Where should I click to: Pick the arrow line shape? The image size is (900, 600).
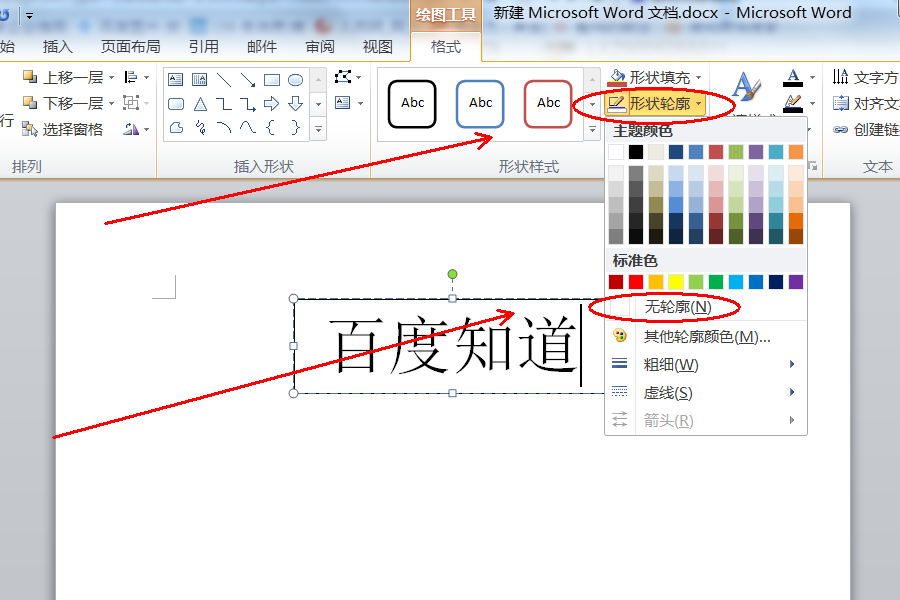coord(248,79)
